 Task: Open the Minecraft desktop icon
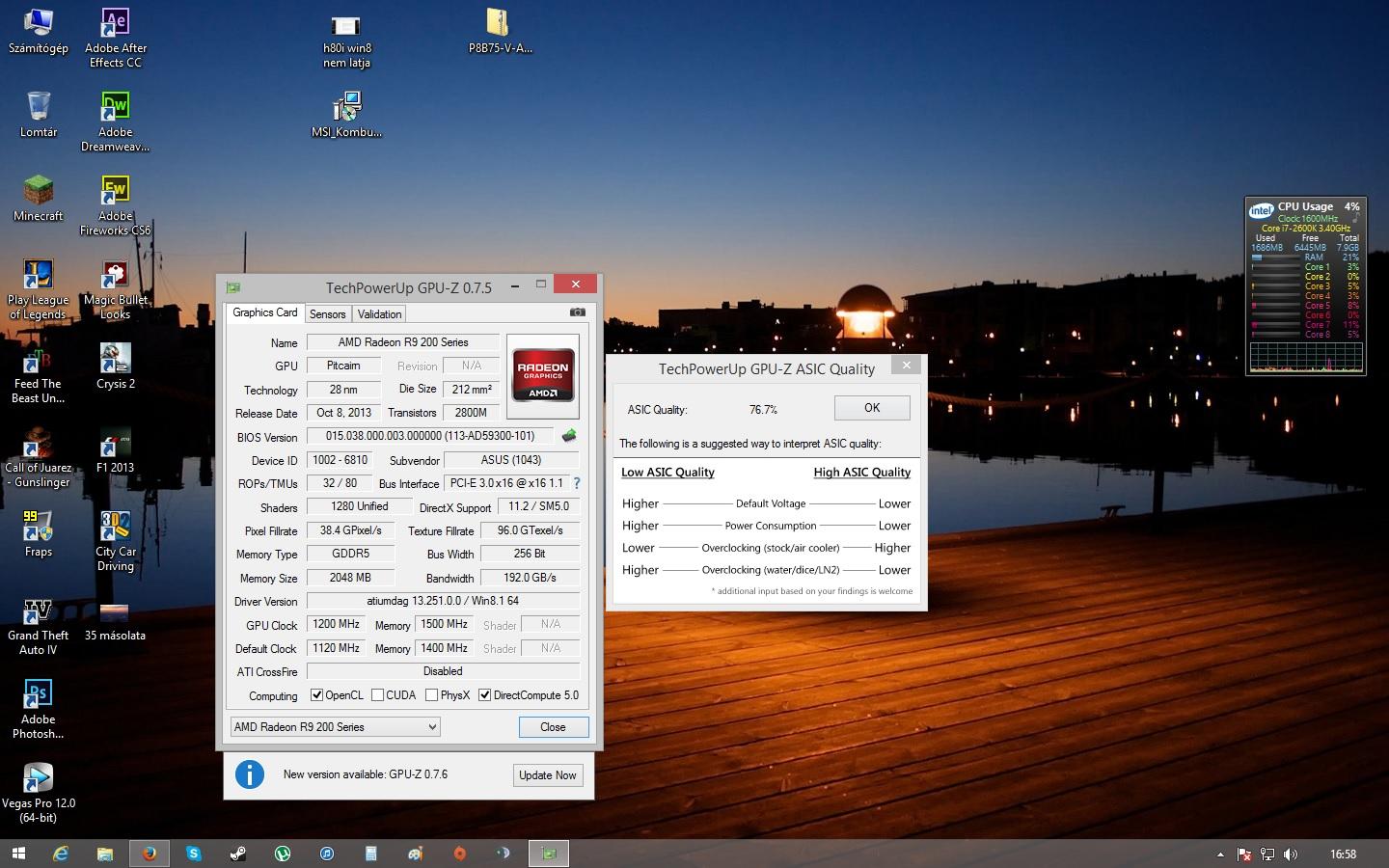point(39,199)
